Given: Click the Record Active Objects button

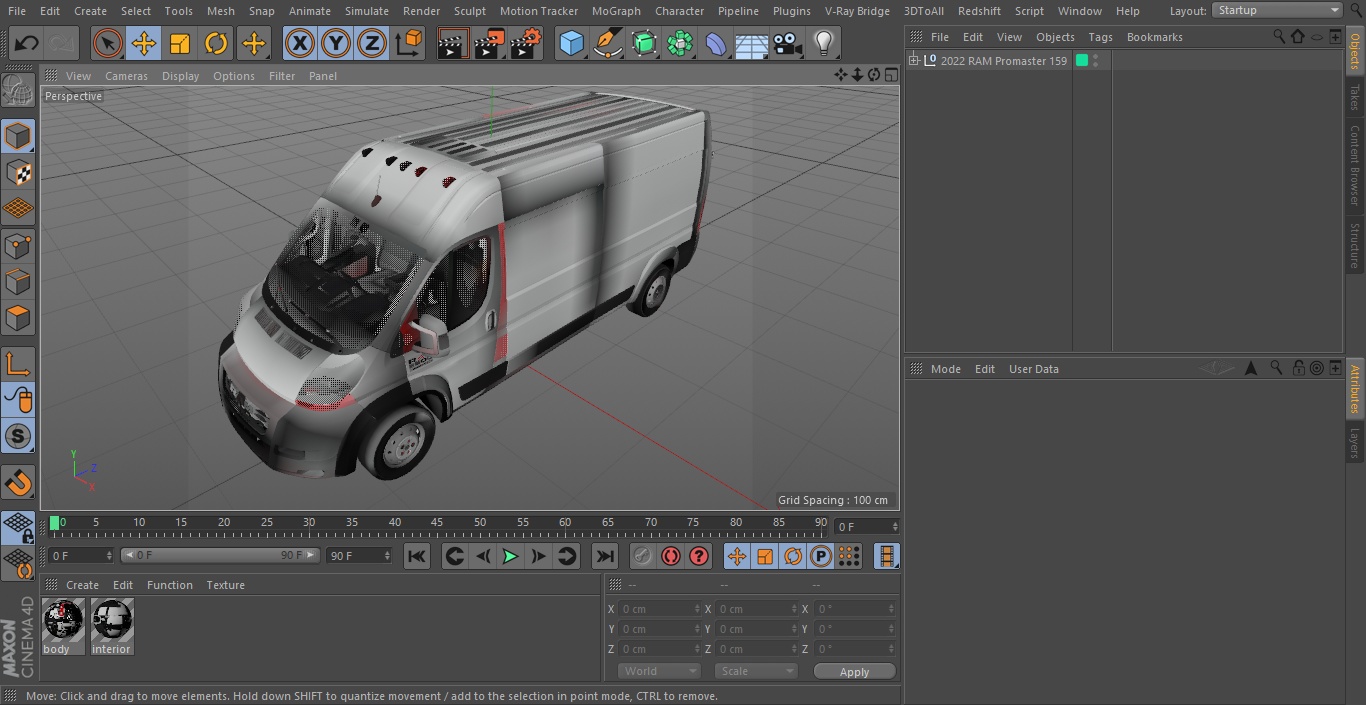Looking at the screenshot, I should [642, 557].
